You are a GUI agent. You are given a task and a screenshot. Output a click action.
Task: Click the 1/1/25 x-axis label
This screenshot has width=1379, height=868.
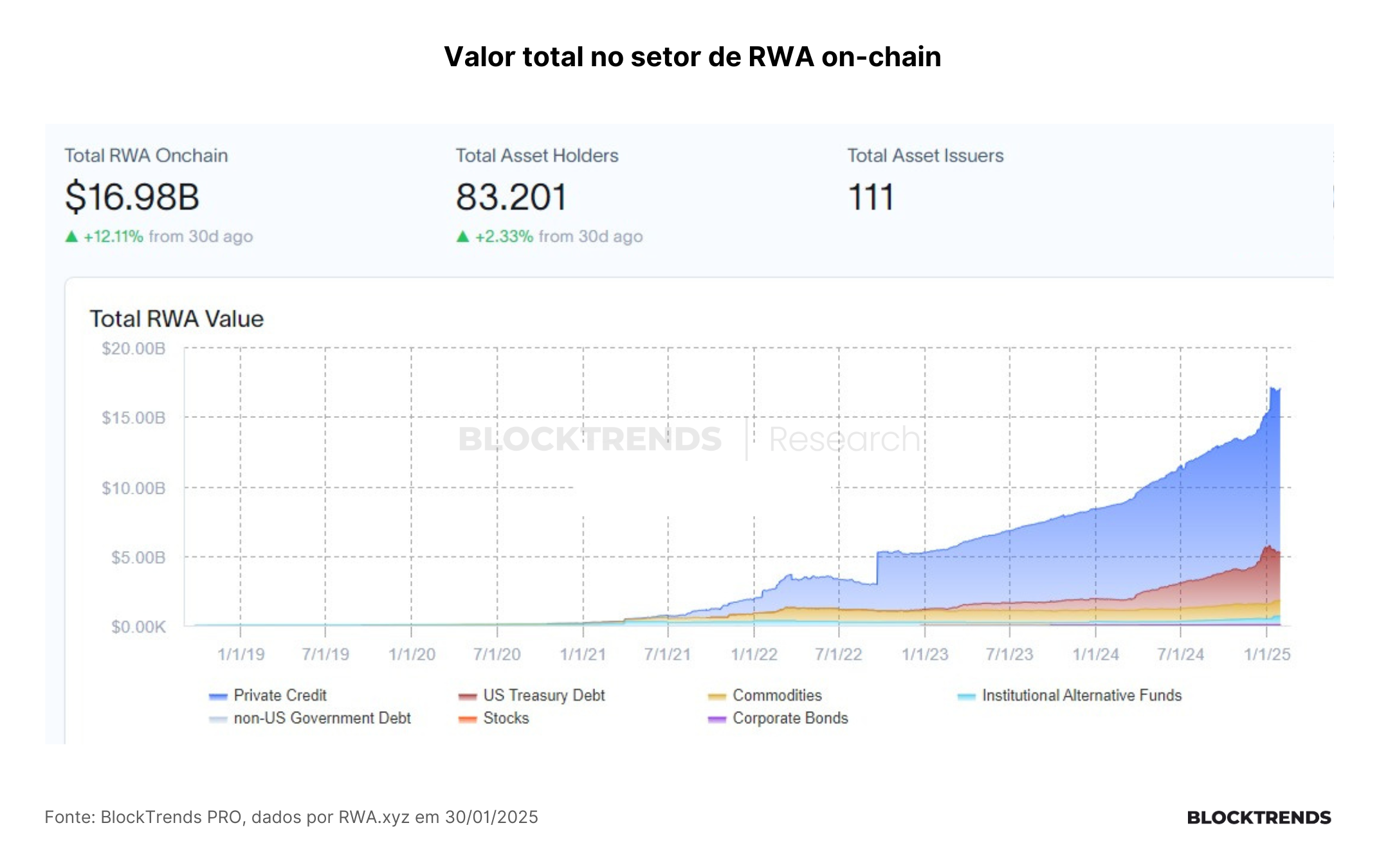(1267, 654)
